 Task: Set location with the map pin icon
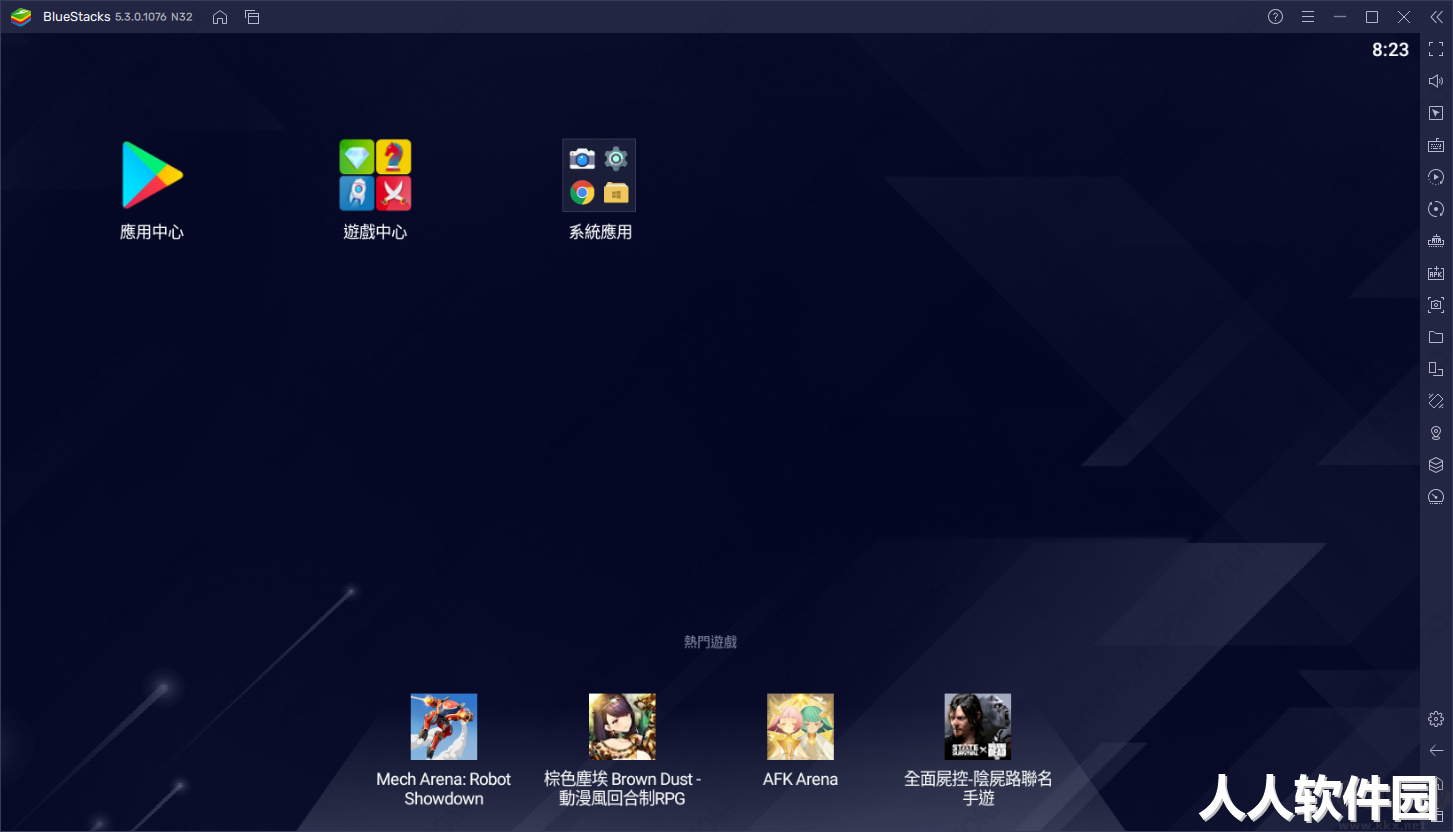(1436, 433)
